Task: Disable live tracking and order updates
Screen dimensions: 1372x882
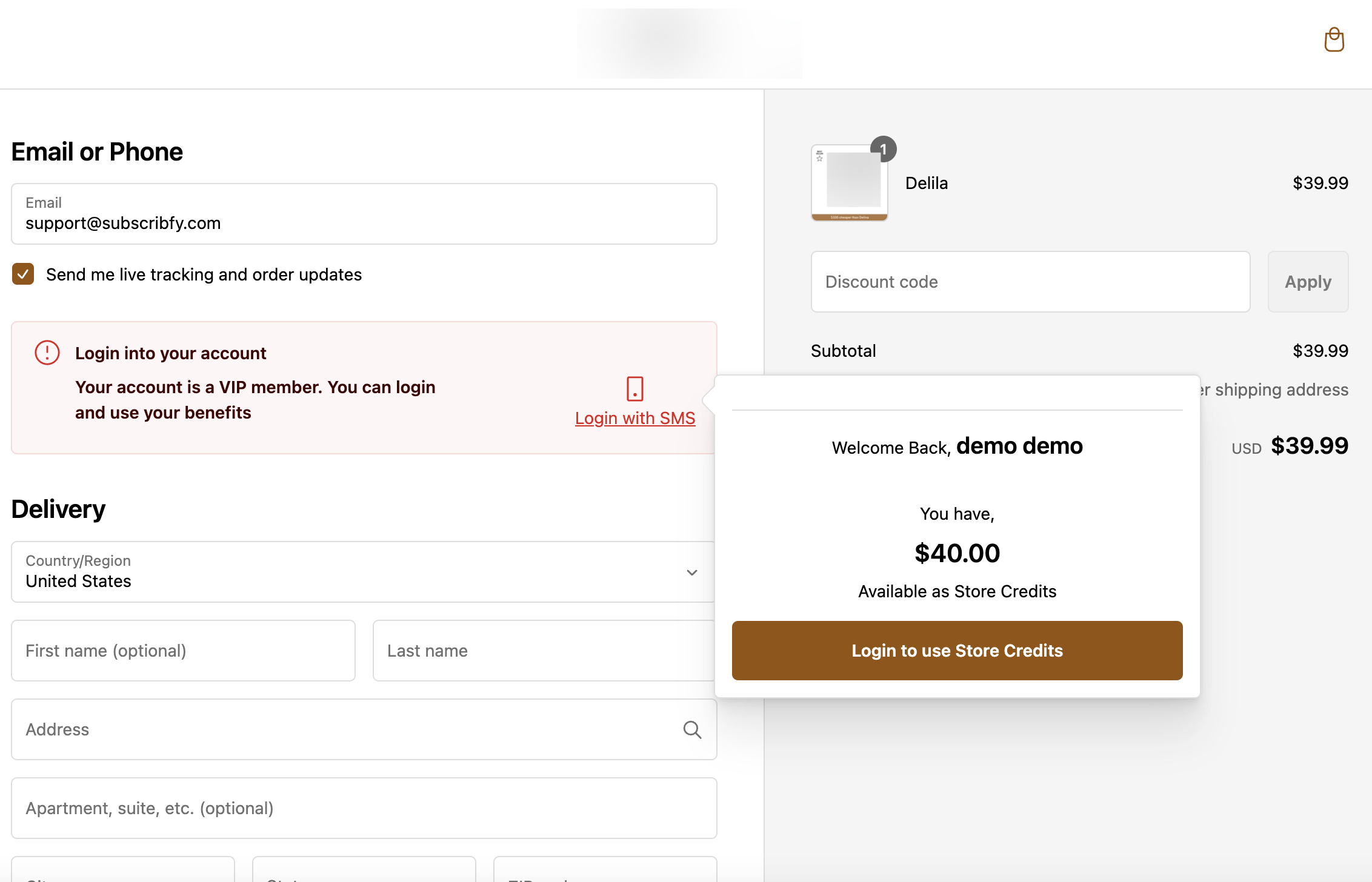Action: 22,274
